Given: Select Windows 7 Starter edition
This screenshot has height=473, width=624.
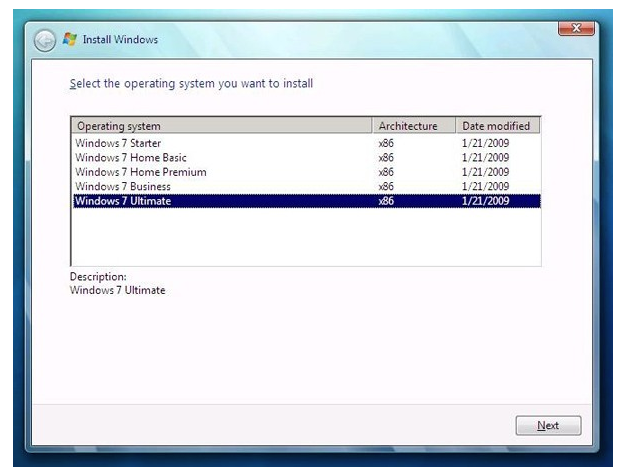Looking at the screenshot, I should point(306,143).
